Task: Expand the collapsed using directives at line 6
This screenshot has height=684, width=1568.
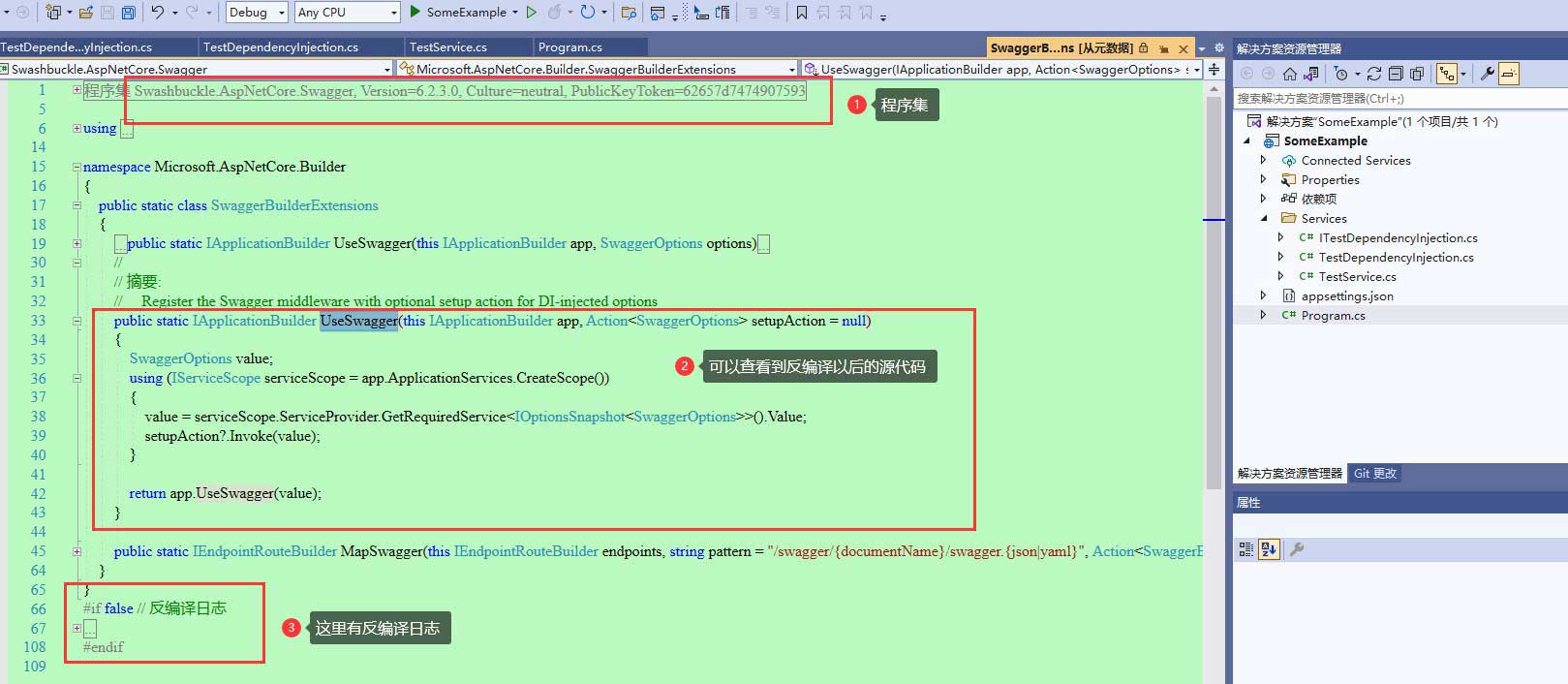Action: click(77, 128)
